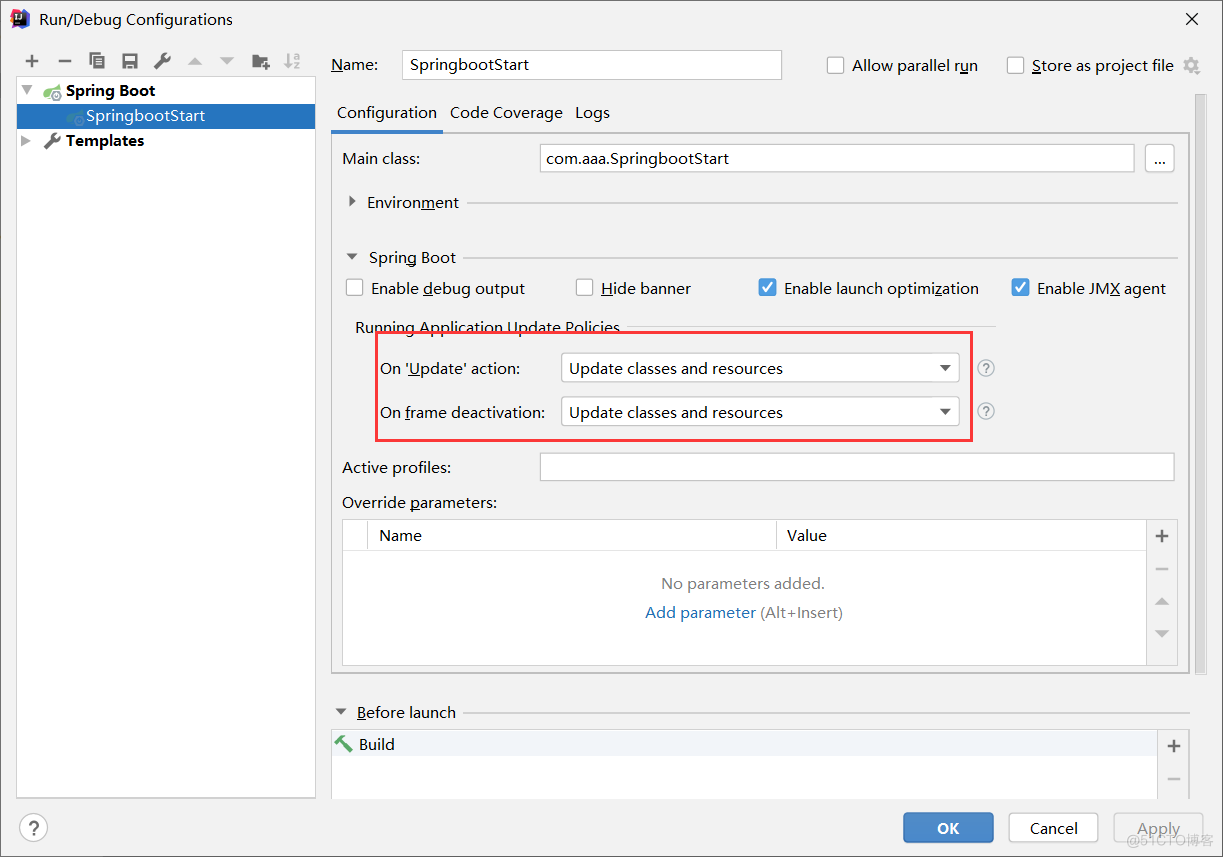Enable debug output checkbox
The height and width of the screenshot is (857, 1223).
click(x=354, y=288)
